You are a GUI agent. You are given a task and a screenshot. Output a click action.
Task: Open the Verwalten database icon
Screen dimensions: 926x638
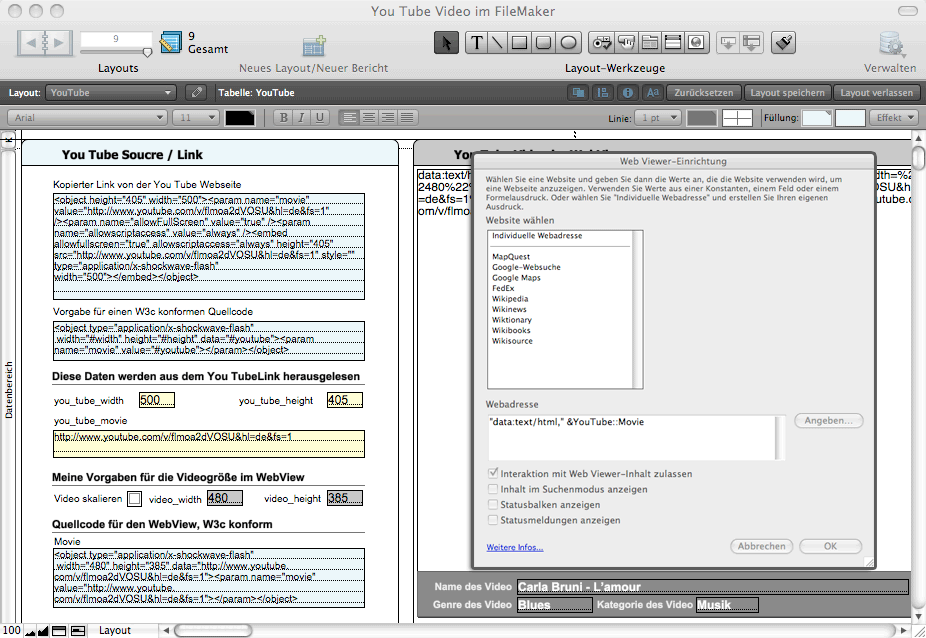[889, 45]
